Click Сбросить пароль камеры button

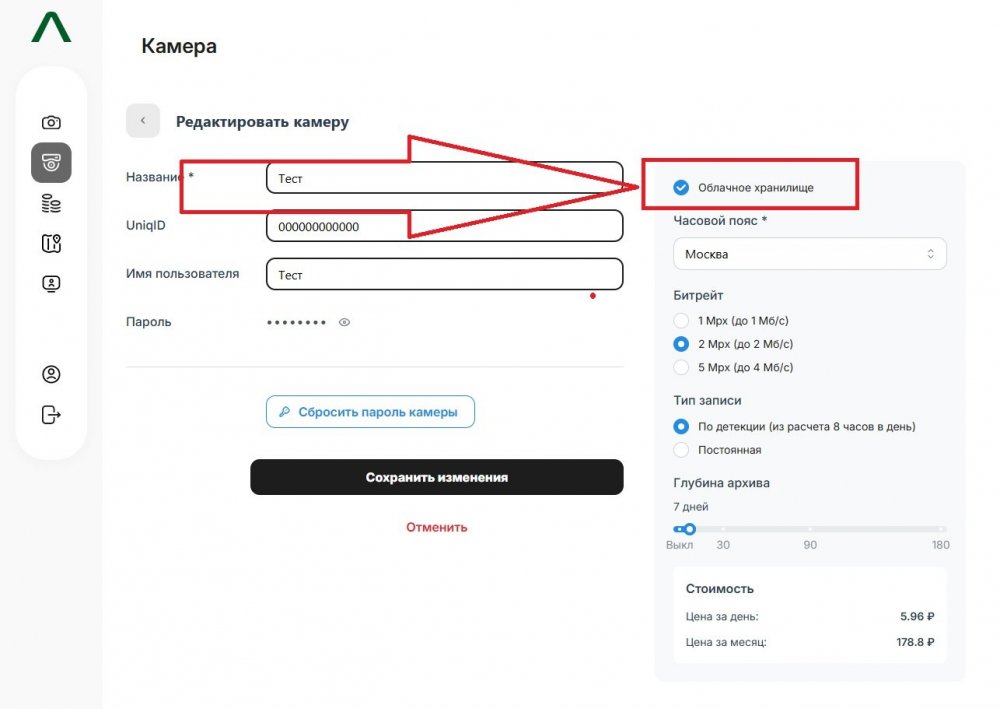tap(371, 412)
